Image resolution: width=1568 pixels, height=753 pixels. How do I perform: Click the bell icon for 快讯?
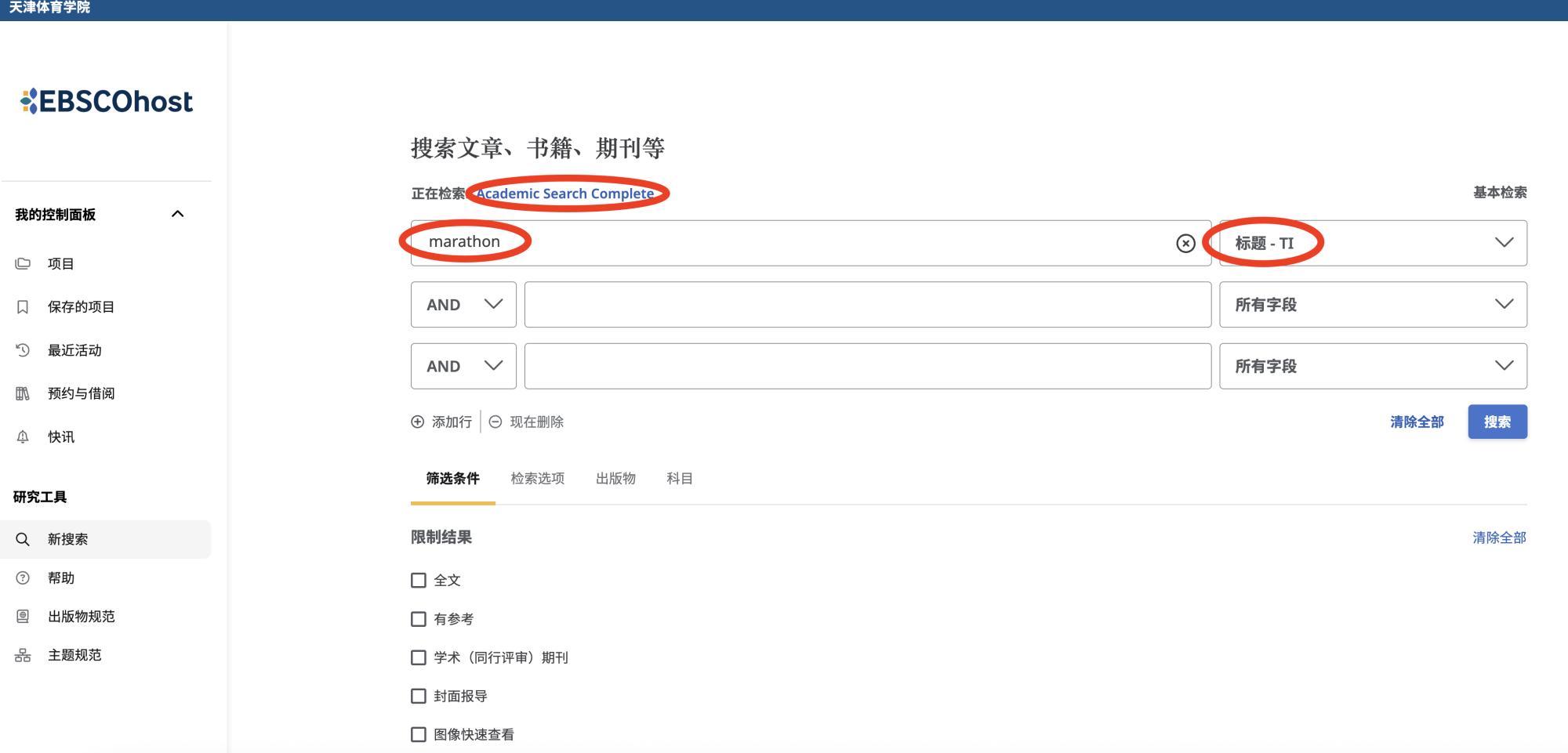(23, 437)
